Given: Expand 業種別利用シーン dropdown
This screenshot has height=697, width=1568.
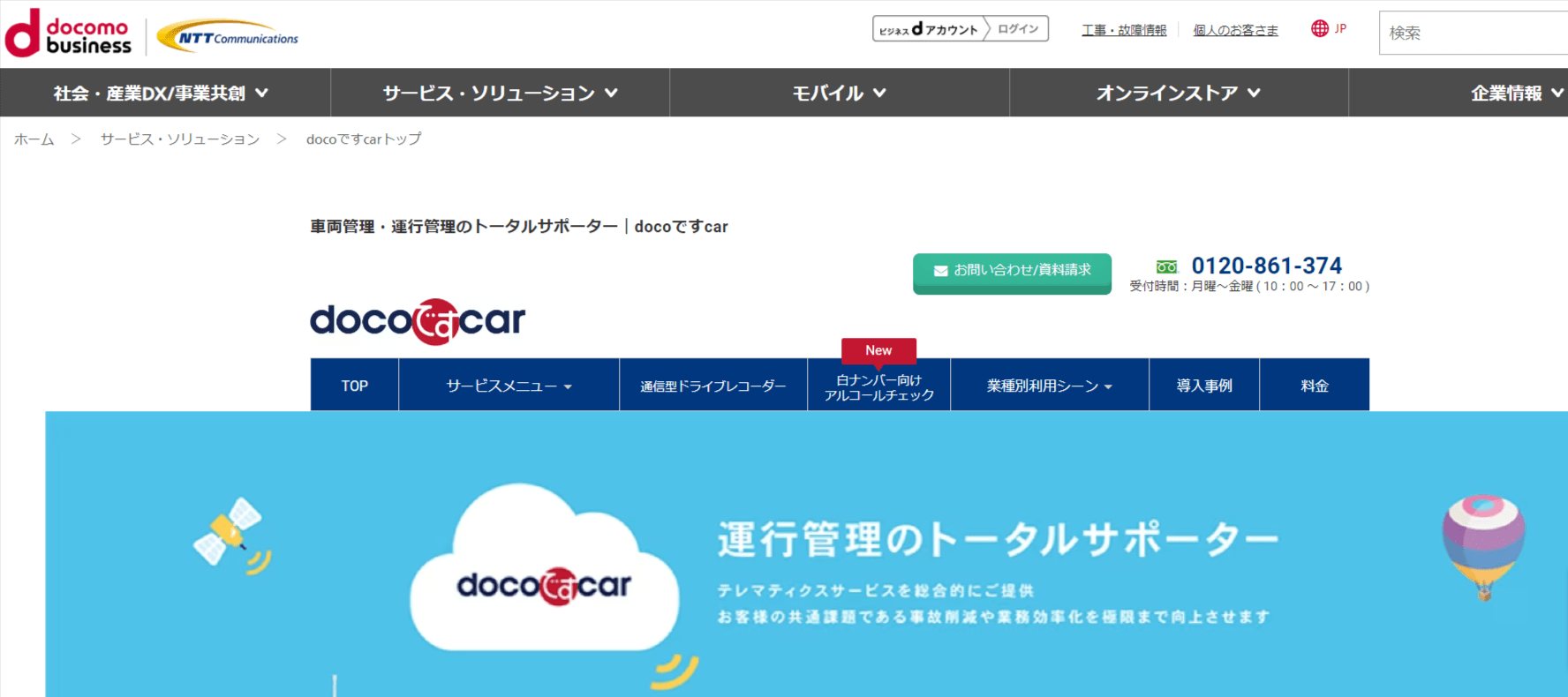Looking at the screenshot, I should pyautogui.click(x=1050, y=386).
